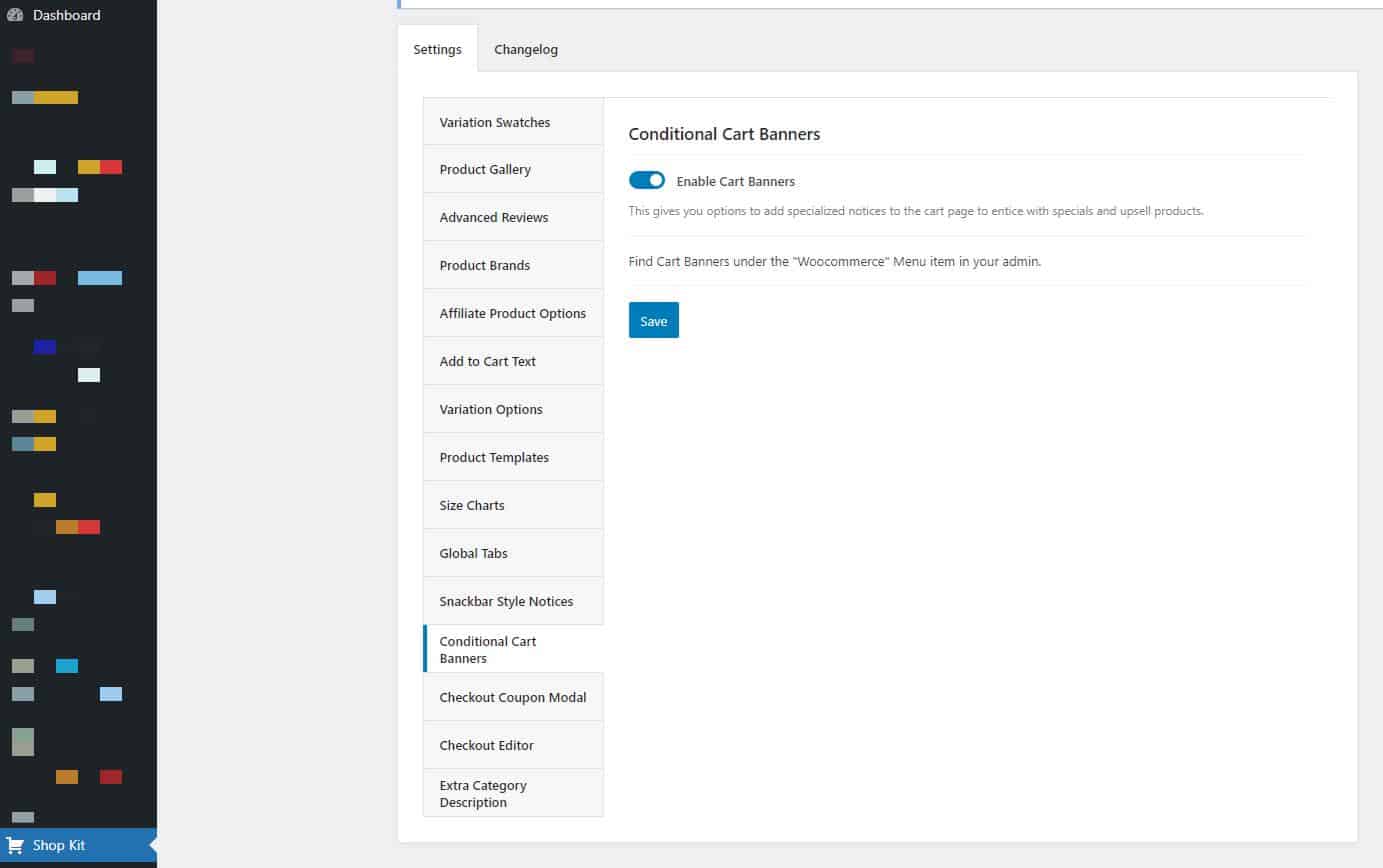
Task: Select the Settings tab
Action: pos(437,48)
